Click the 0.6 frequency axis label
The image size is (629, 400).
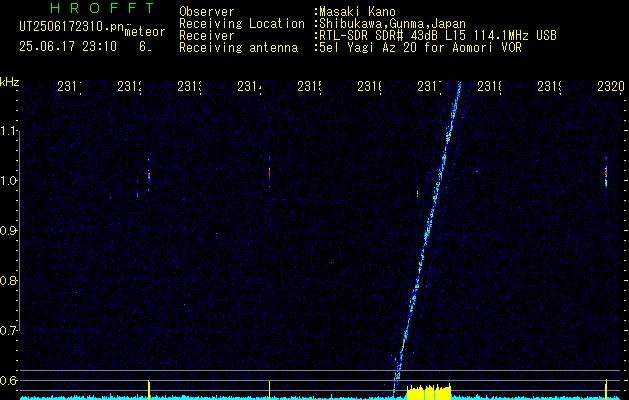tap(8, 380)
